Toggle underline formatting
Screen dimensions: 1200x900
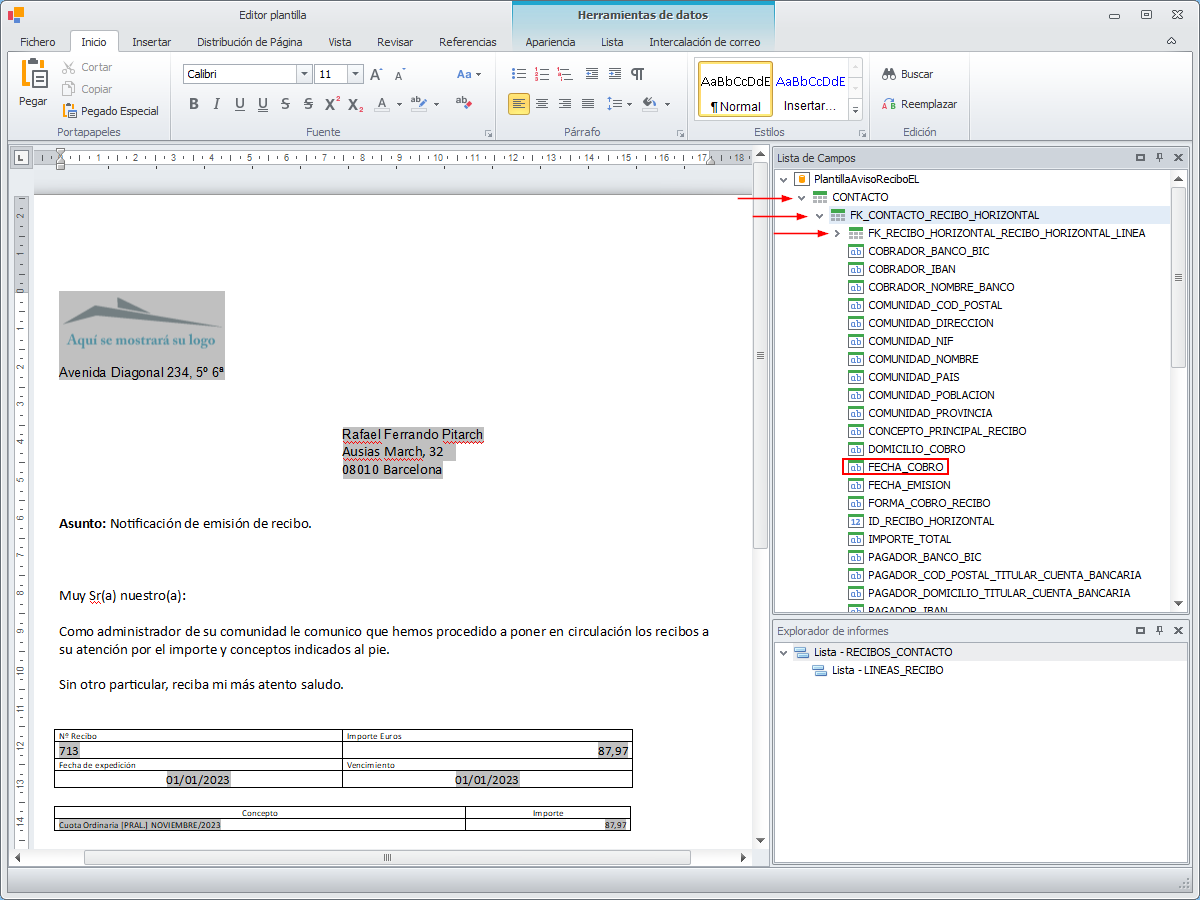point(240,104)
